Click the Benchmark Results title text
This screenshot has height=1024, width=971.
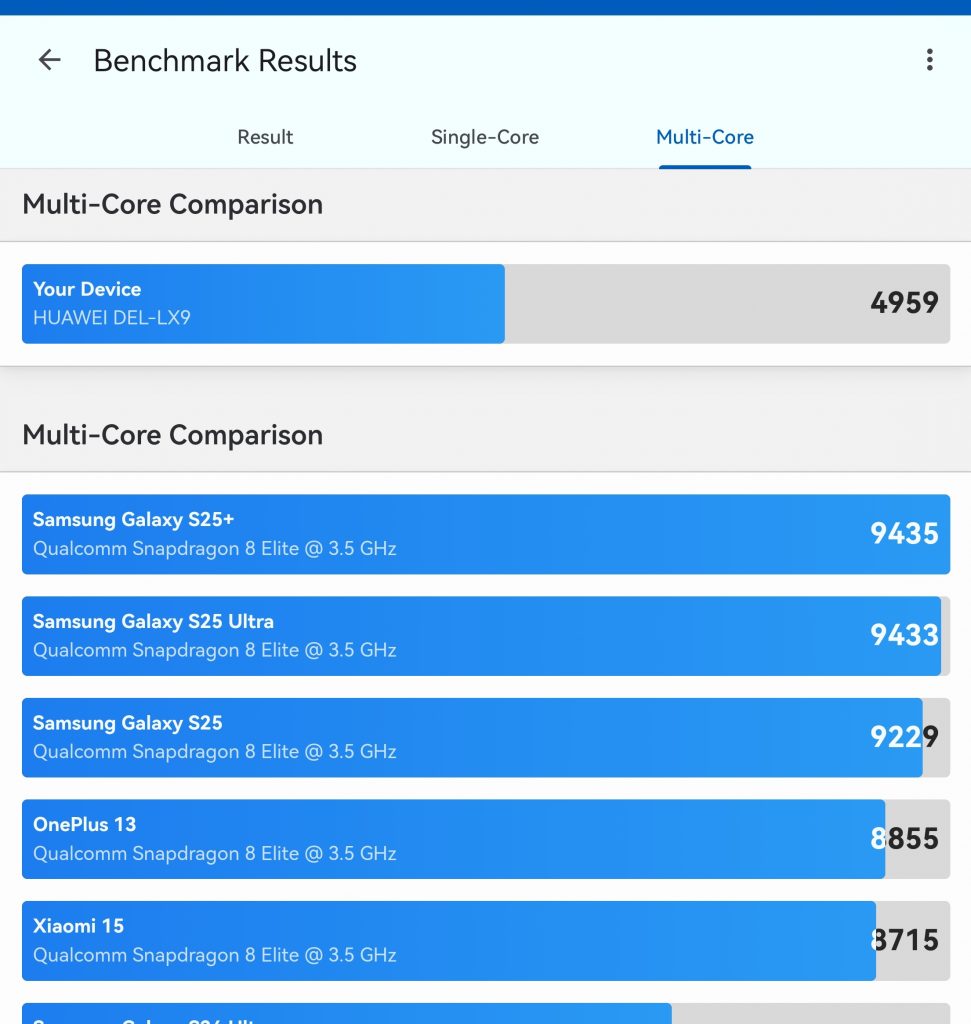(225, 60)
